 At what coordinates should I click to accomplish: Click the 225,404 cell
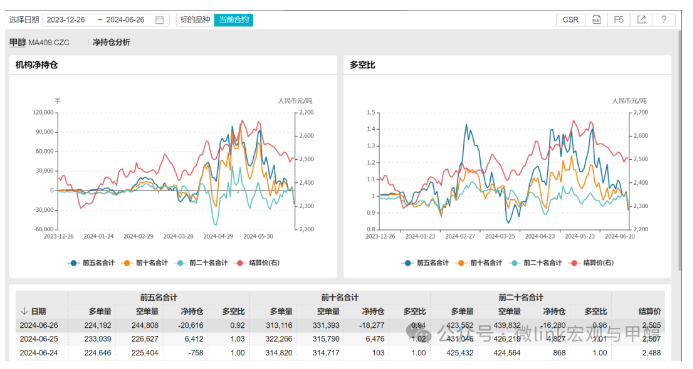(145, 353)
